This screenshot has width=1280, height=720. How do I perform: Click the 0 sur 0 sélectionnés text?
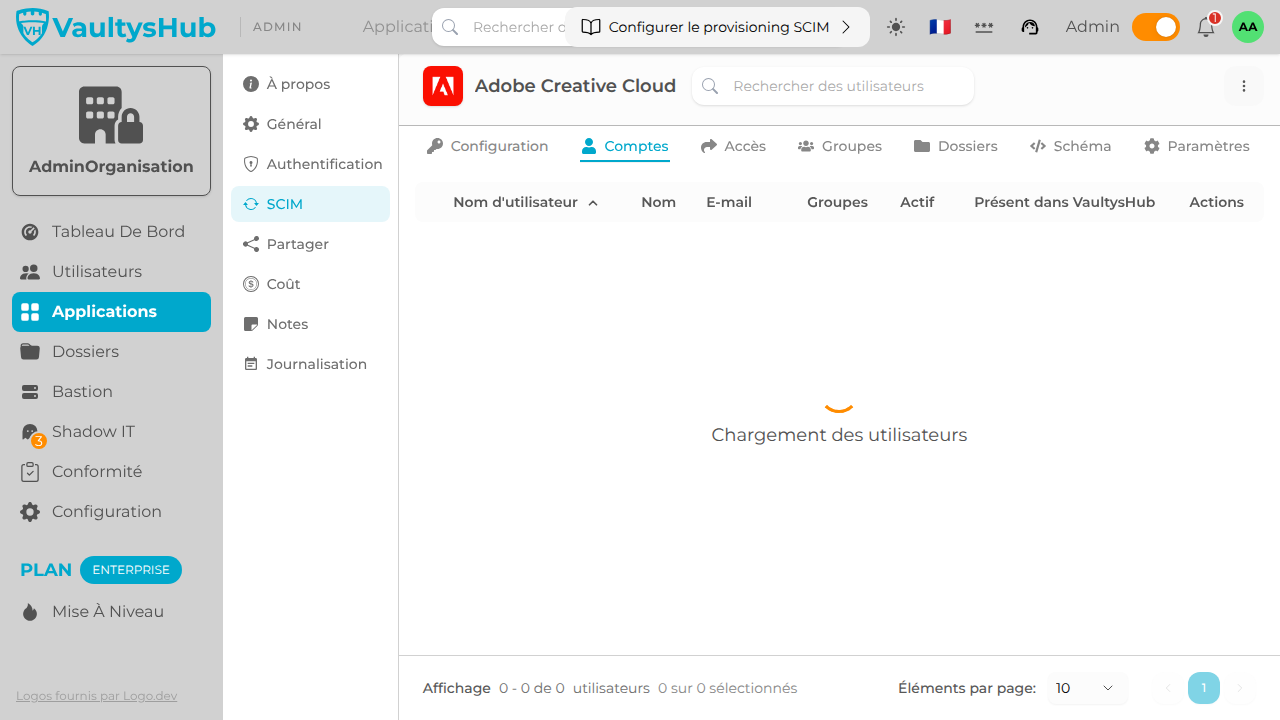click(x=728, y=688)
